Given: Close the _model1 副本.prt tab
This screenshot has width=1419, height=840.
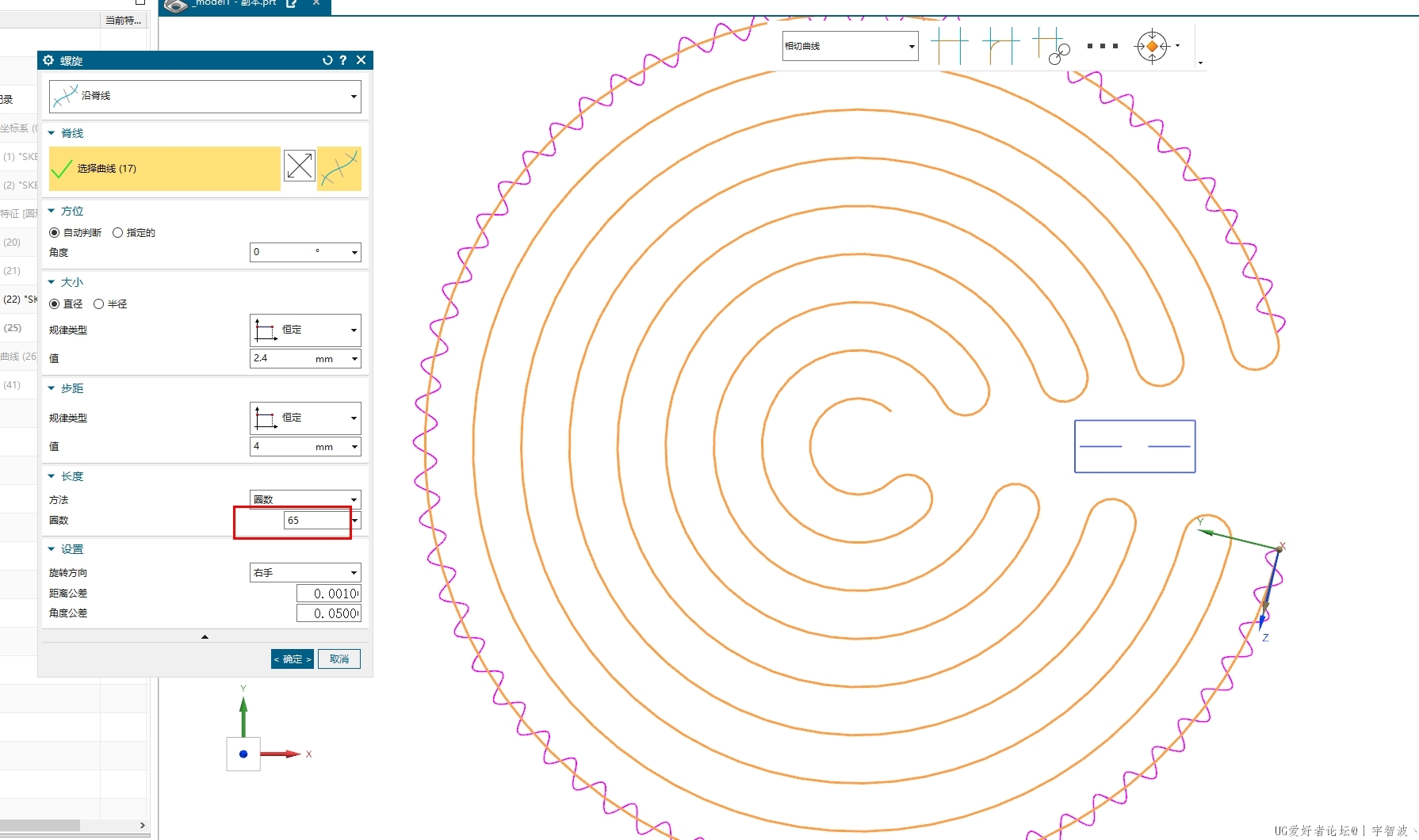Looking at the screenshot, I should (x=316, y=3).
